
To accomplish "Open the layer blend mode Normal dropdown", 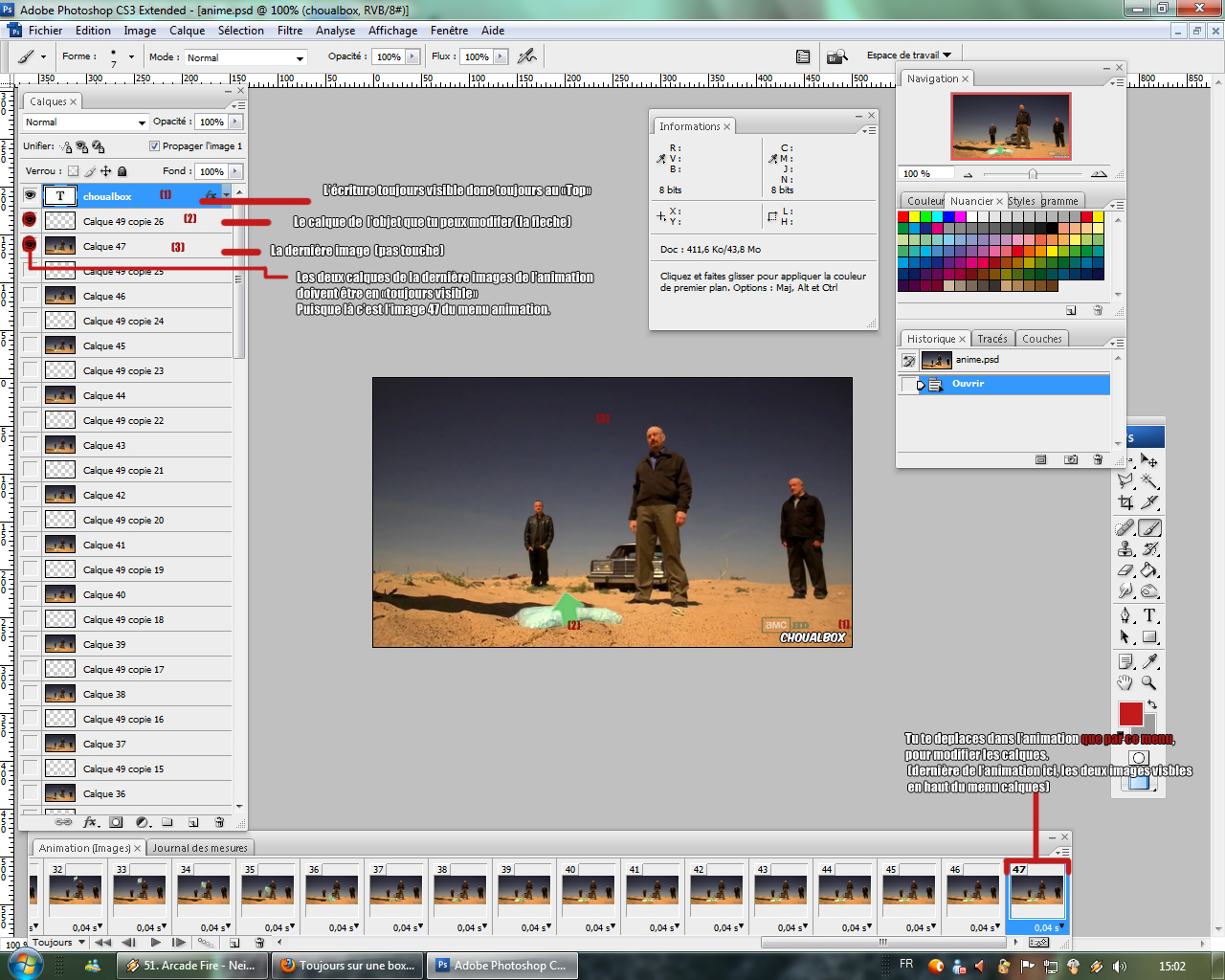I will tap(85, 122).
